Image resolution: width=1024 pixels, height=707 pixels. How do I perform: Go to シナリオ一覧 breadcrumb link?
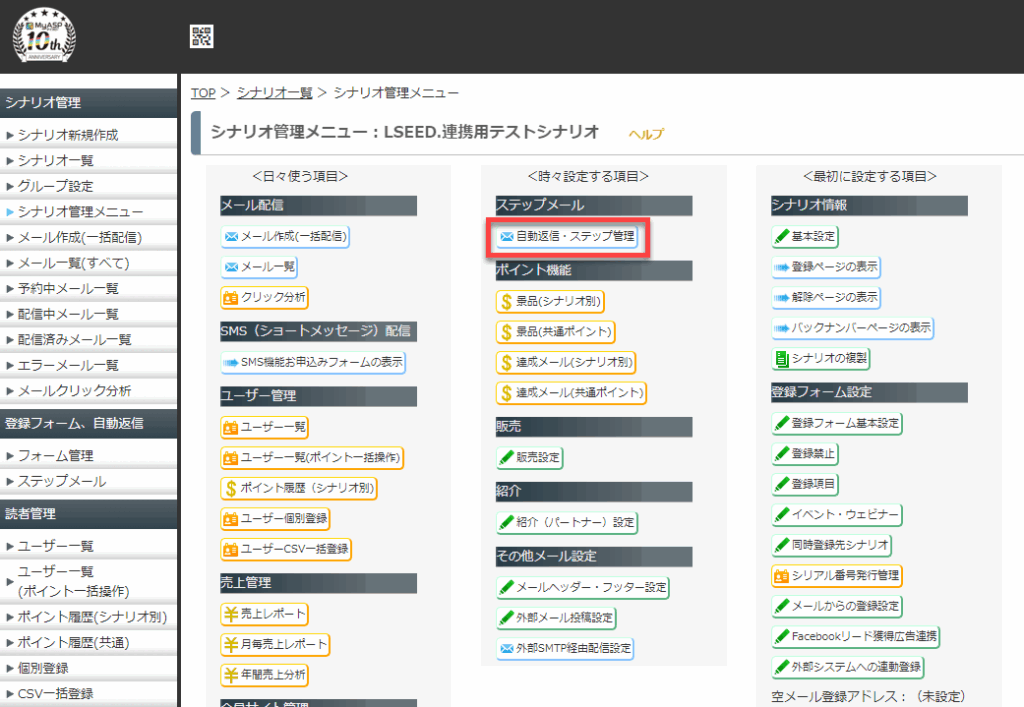[274, 93]
